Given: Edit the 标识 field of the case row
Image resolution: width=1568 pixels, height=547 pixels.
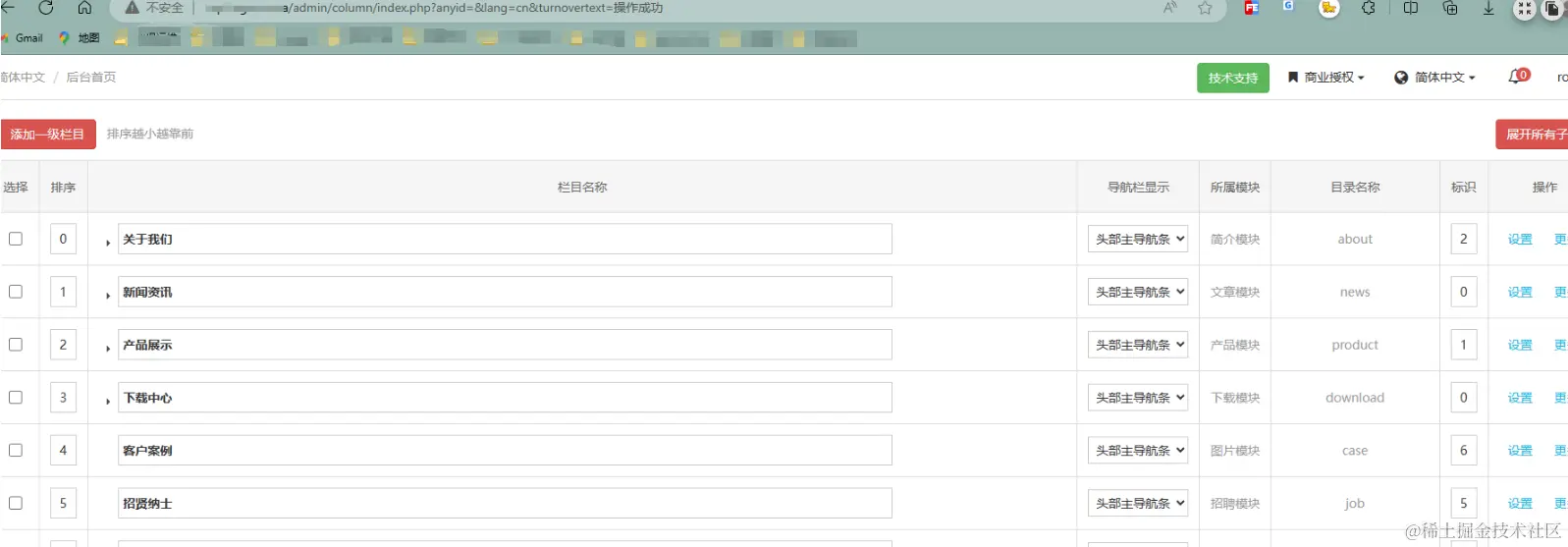Looking at the screenshot, I should (x=1463, y=450).
